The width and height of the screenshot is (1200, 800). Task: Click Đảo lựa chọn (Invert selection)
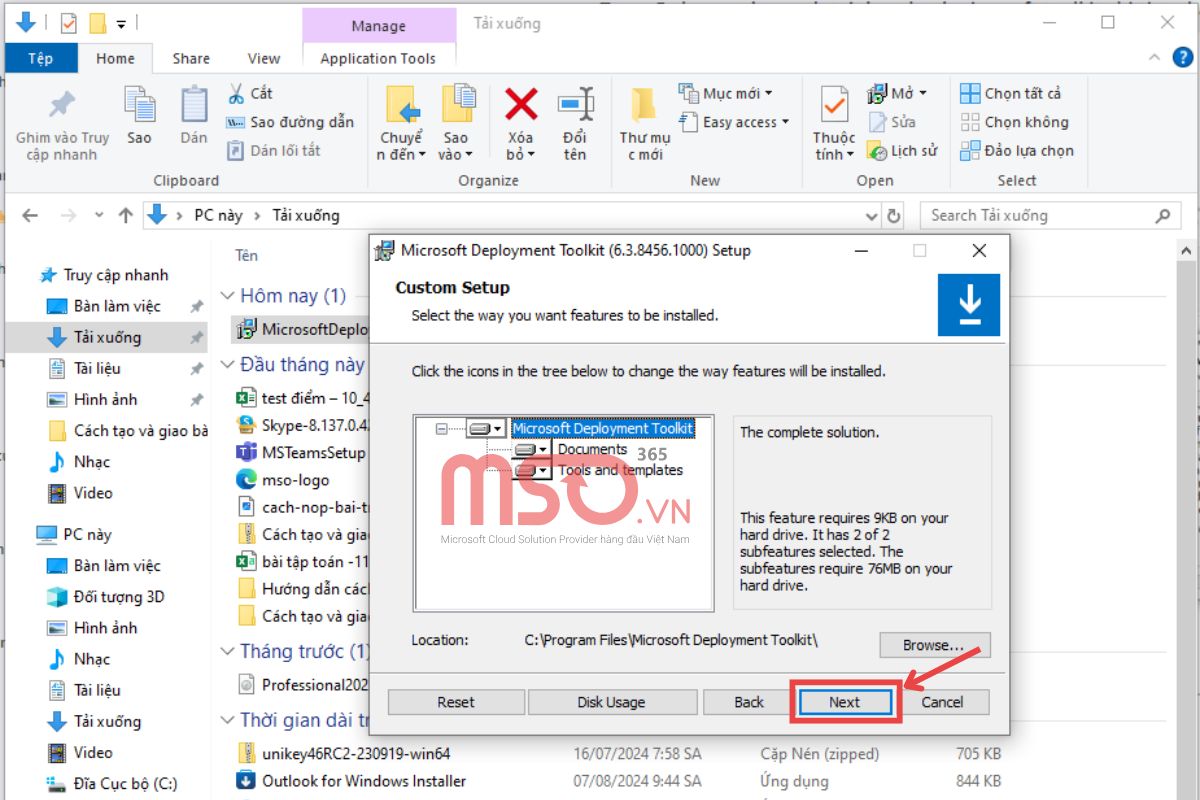coord(1017,151)
